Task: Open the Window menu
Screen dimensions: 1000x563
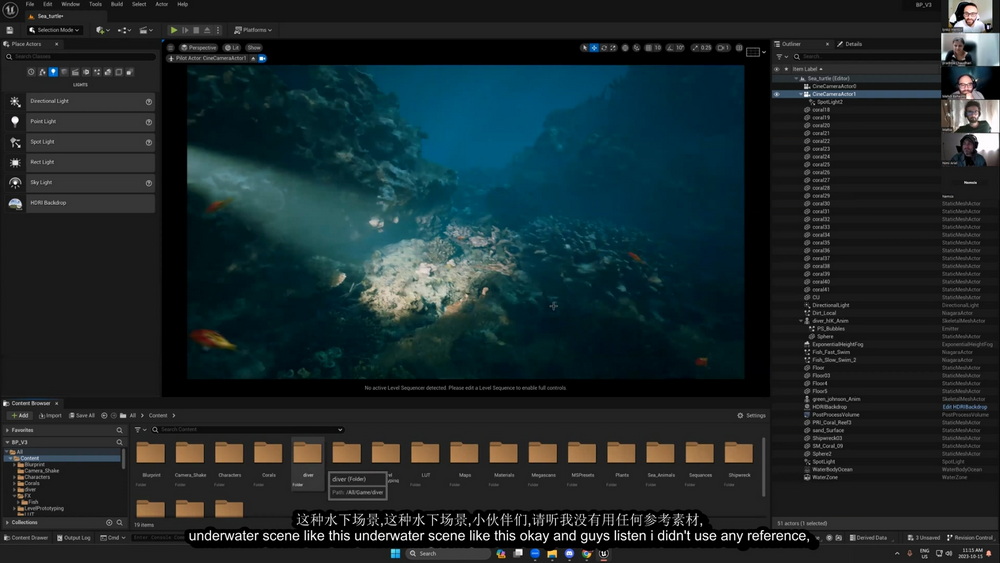Action: click(70, 4)
